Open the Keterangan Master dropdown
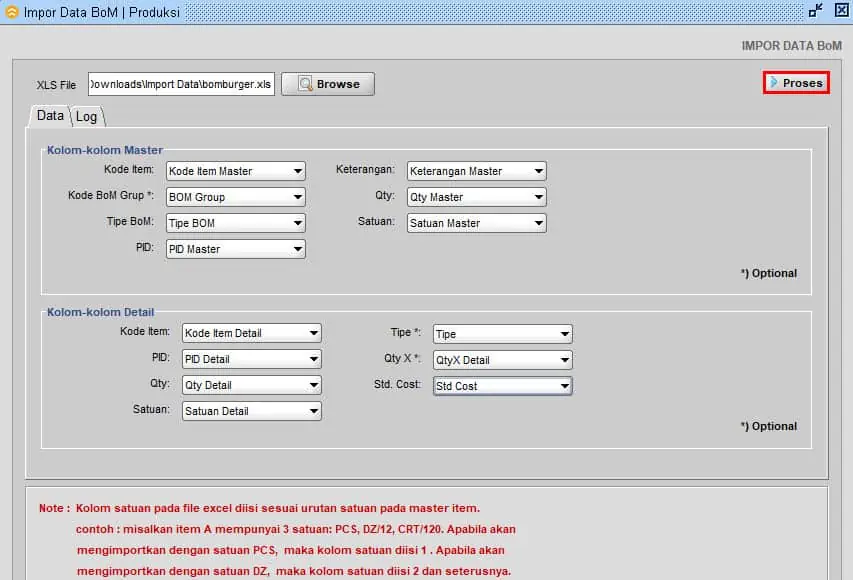Screen dimensions: 853x580 coord(477,171)
